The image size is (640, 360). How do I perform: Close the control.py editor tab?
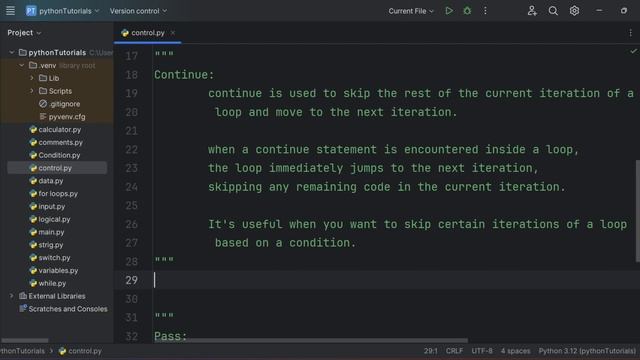point(173,33)
